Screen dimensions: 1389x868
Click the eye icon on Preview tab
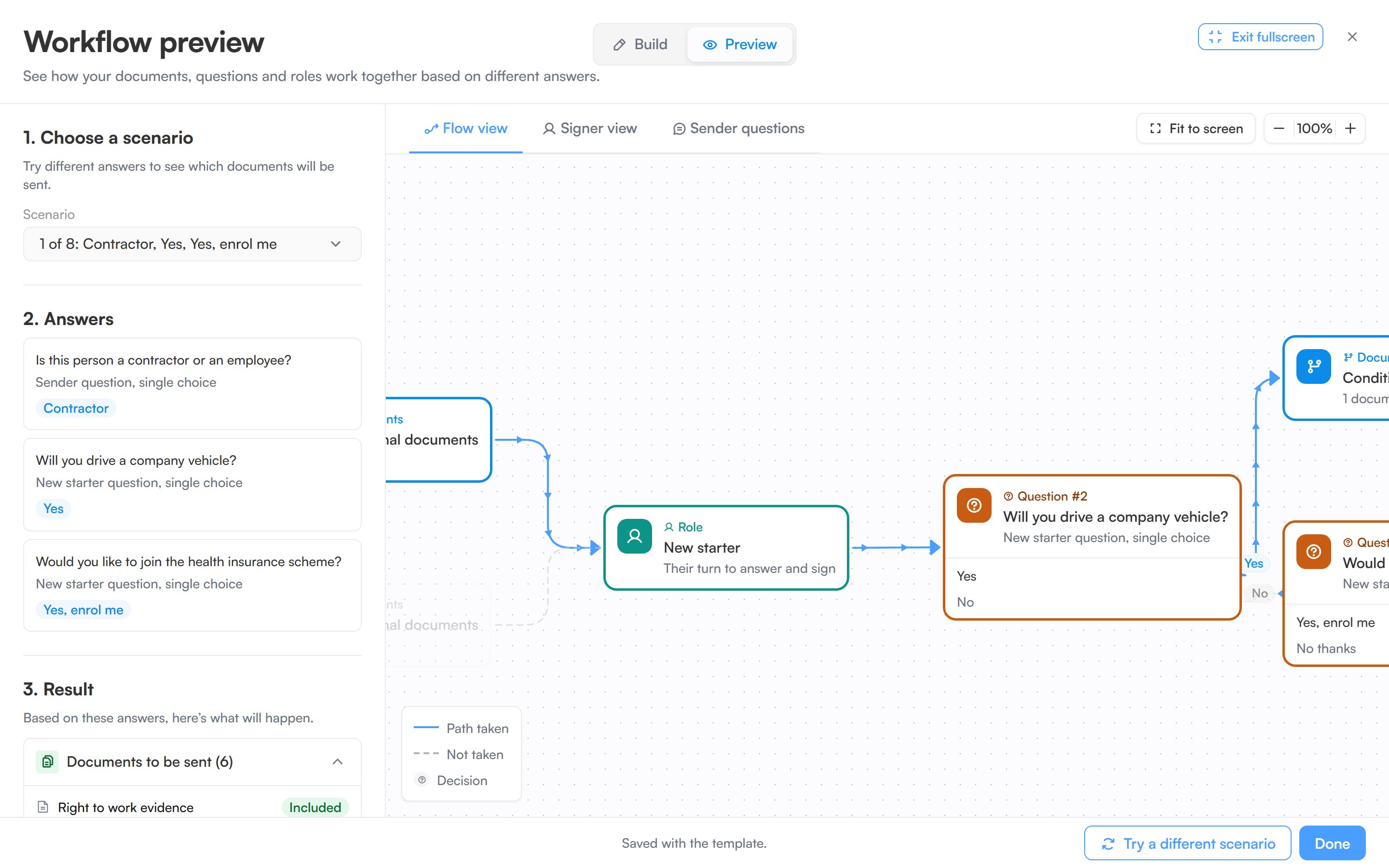pyautogui.click(x=710, y=45)
